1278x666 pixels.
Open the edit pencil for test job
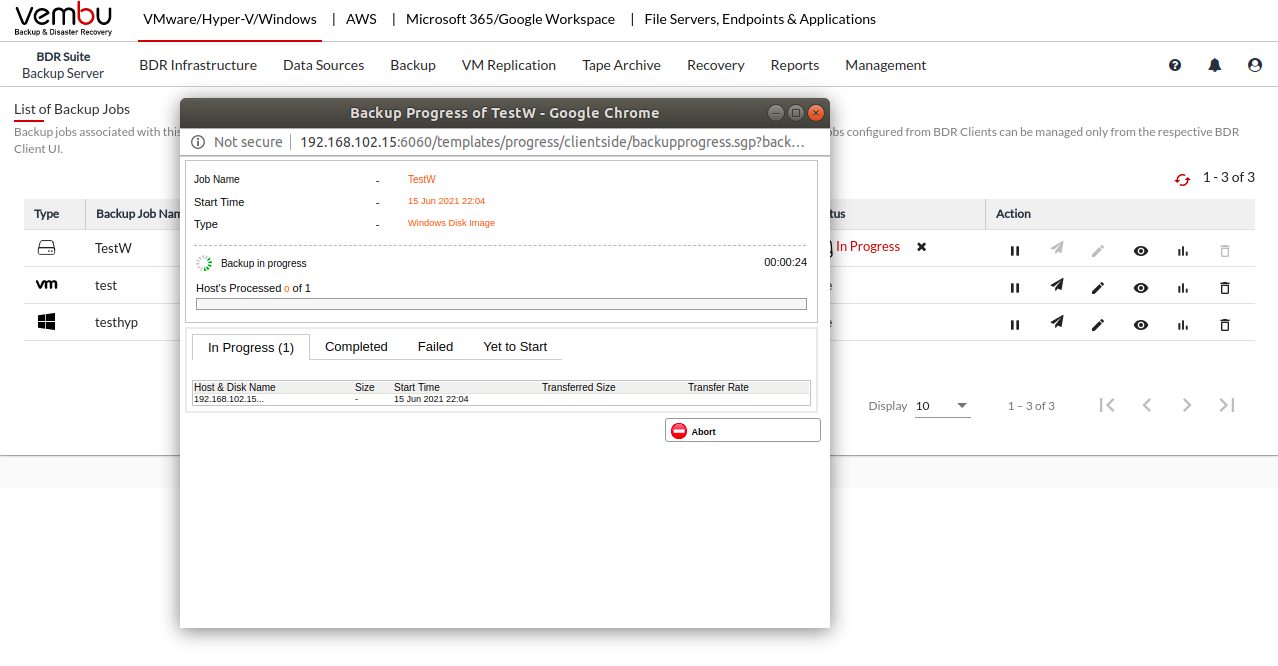pos(1098,288)
